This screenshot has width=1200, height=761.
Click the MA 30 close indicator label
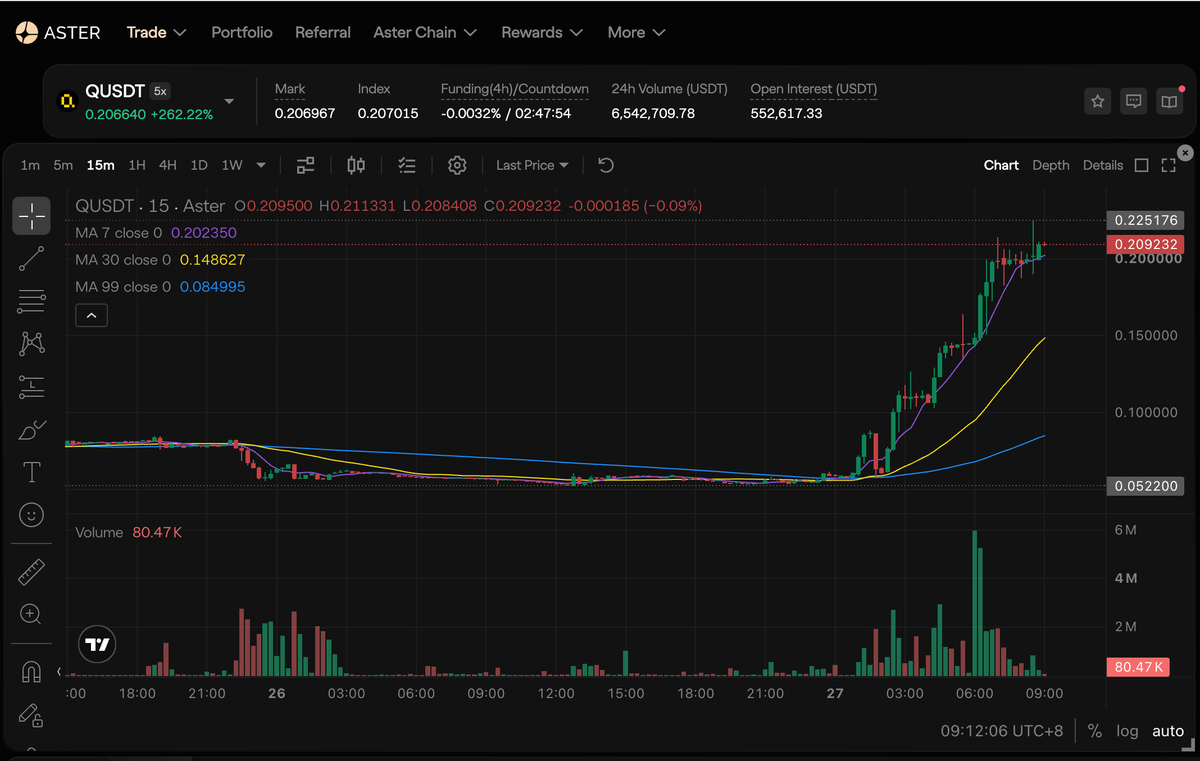[123, 260]
